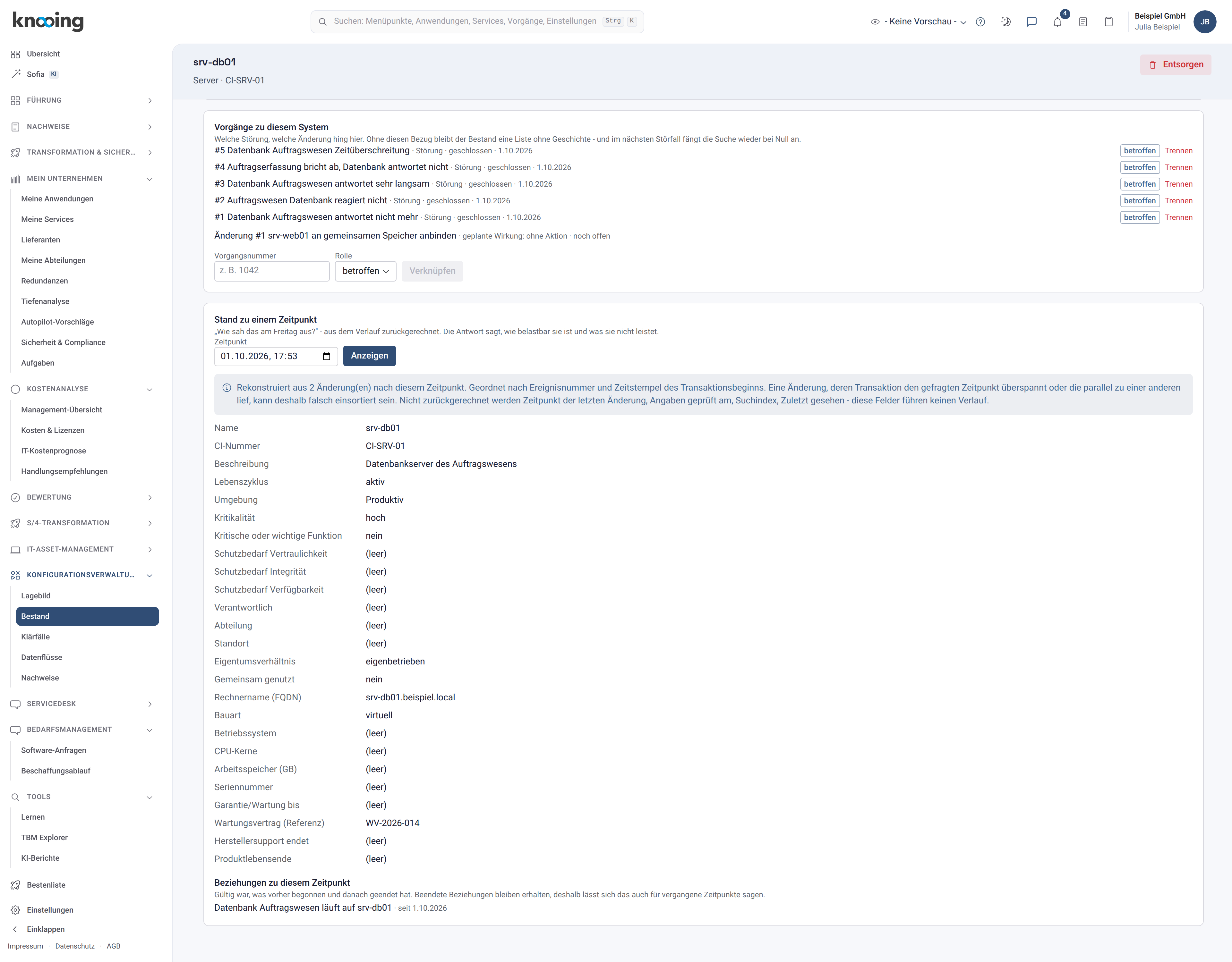Click the Bestenliste rocket icon
1232x962 pixels.
point(15,885)
